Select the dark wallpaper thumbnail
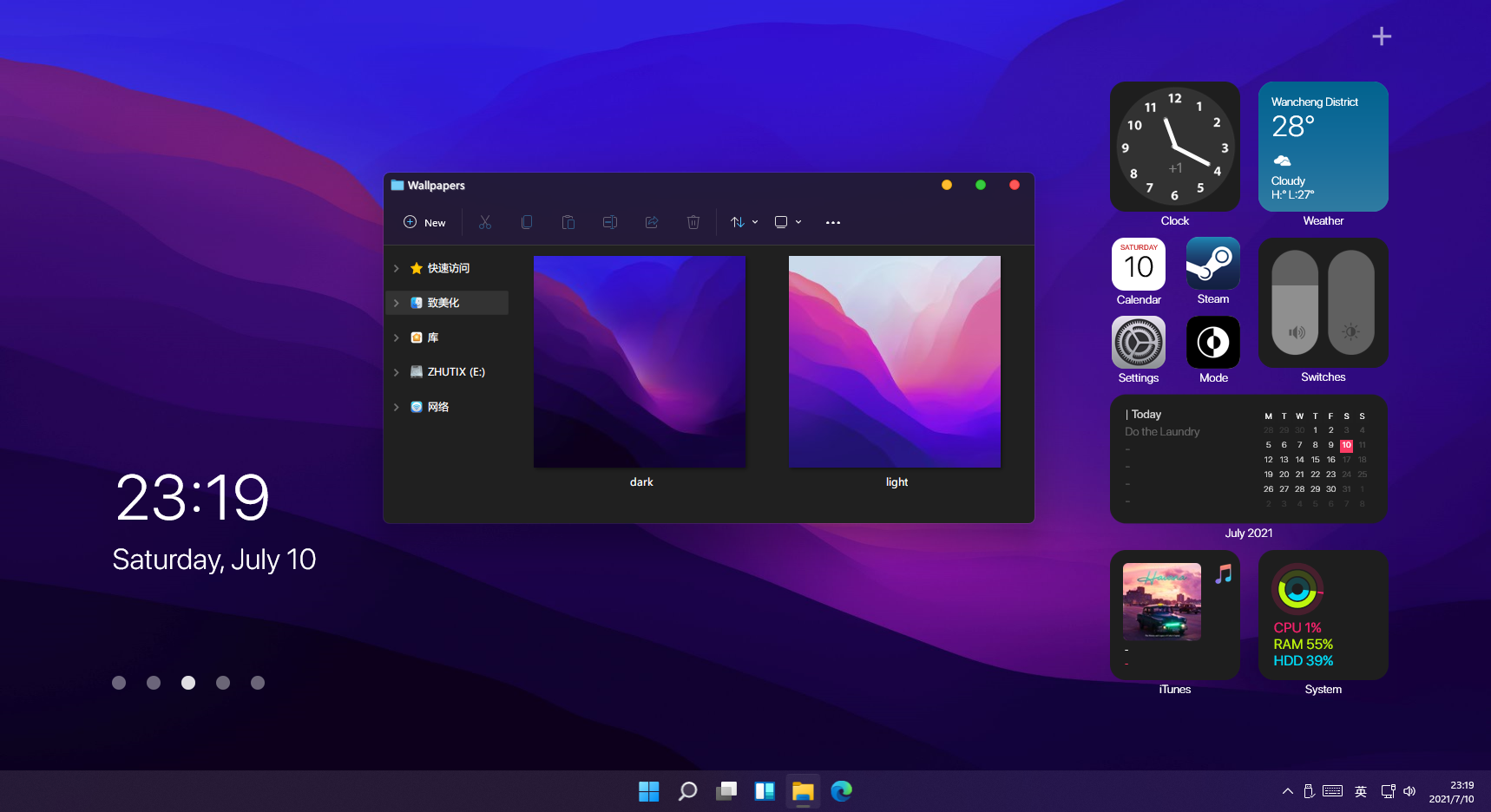The image size is (1491, 812). 640,362
